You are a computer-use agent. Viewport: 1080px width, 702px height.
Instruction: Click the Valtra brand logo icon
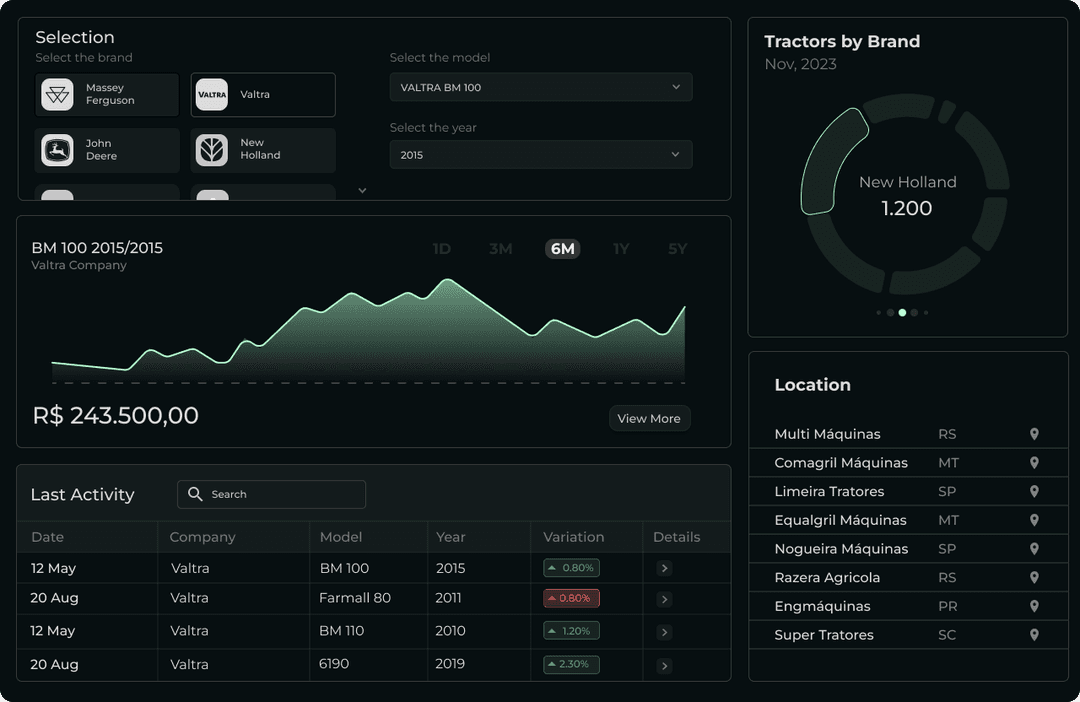(x=212, y=95)
